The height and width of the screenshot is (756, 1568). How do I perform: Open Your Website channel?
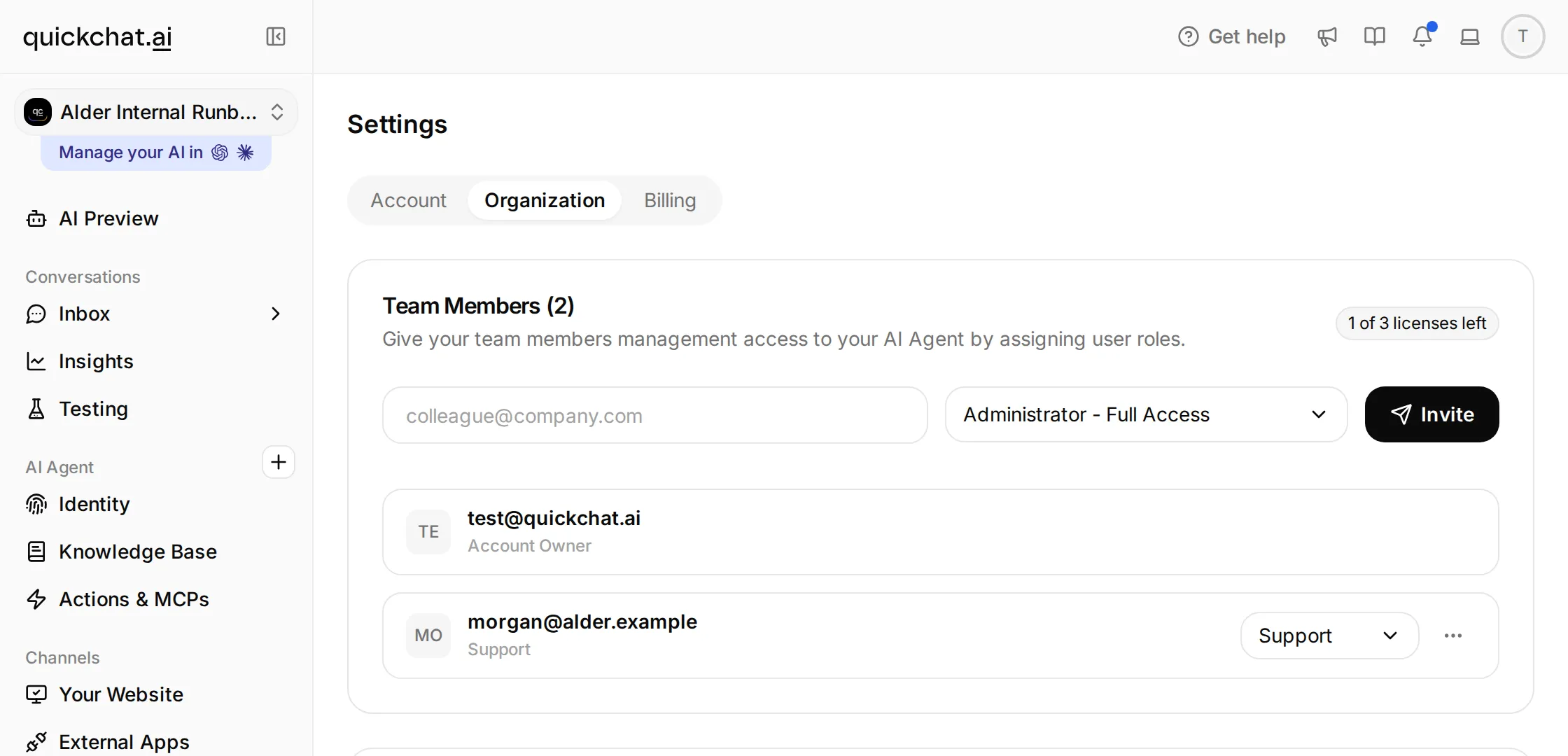coord(105,694)
